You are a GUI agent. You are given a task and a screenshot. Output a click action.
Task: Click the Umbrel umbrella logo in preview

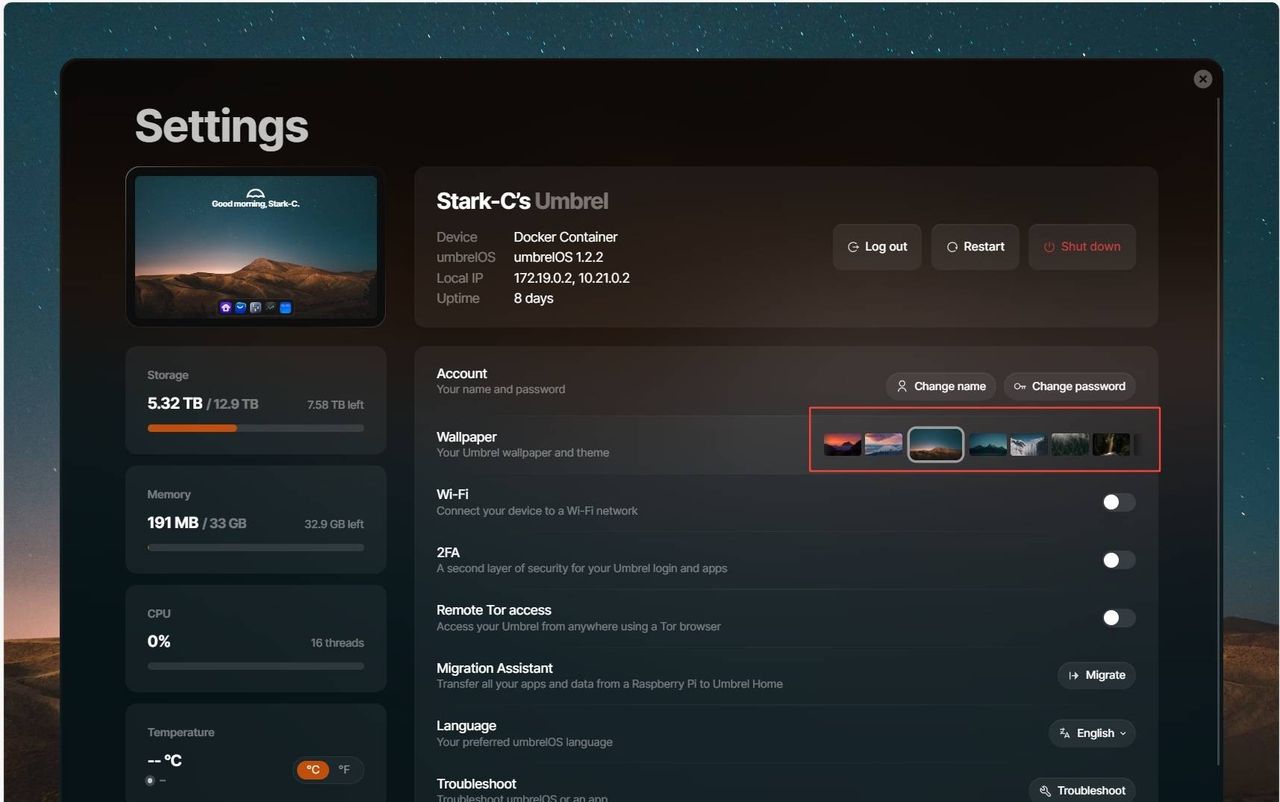point(256,193)
